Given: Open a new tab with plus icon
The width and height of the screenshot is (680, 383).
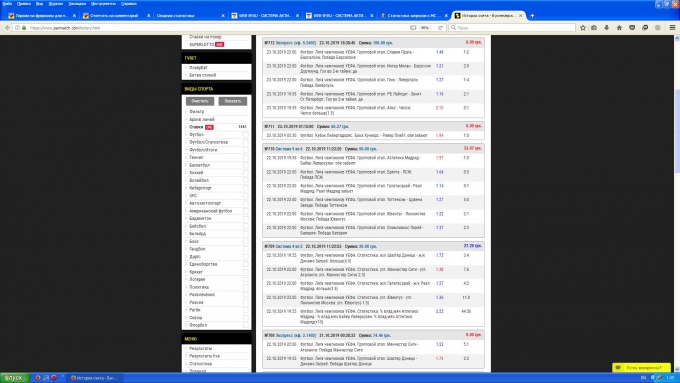Looking at the screenshot, I should click(532, 16).
